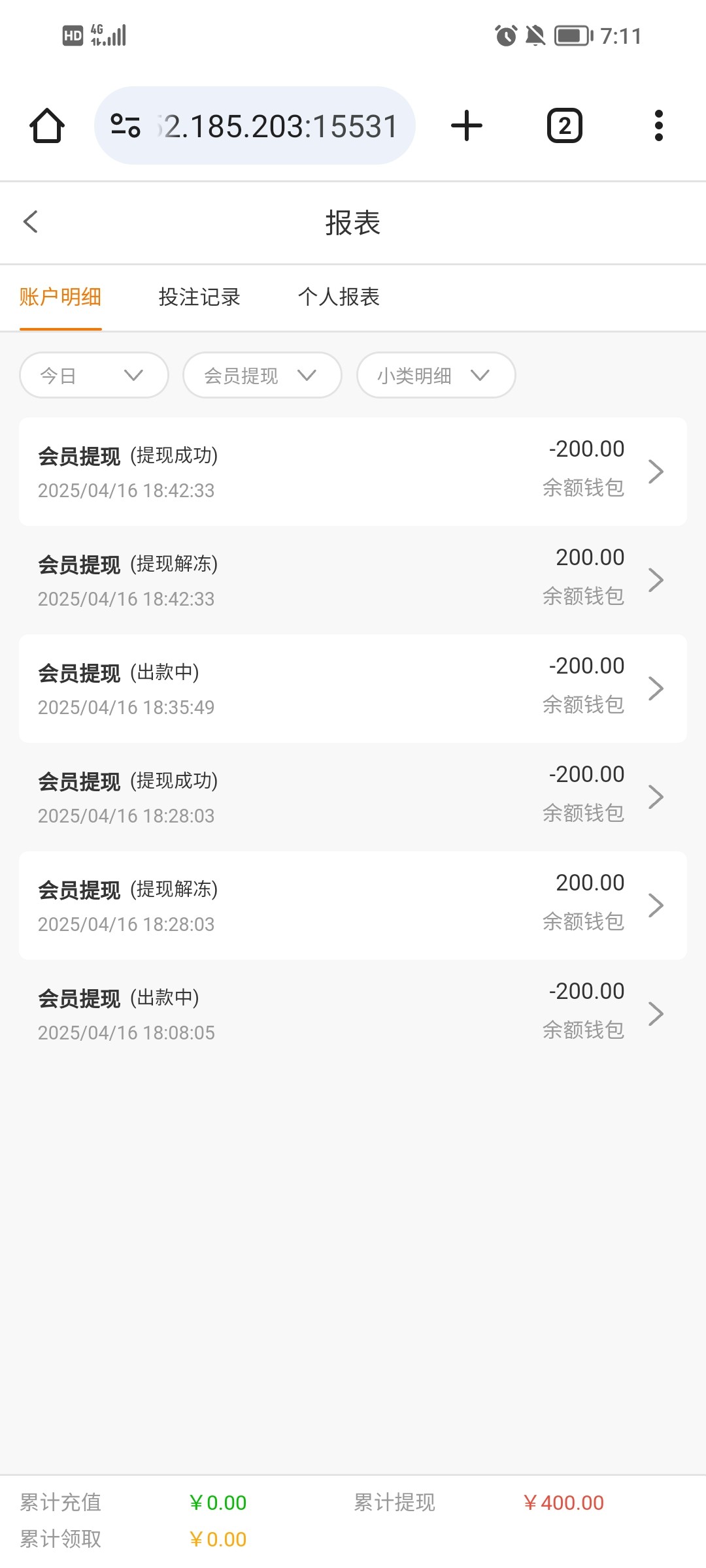Screen dimensions: 706x1568
Task: Open a new browser tab
Action: click(x=467, y=125)
